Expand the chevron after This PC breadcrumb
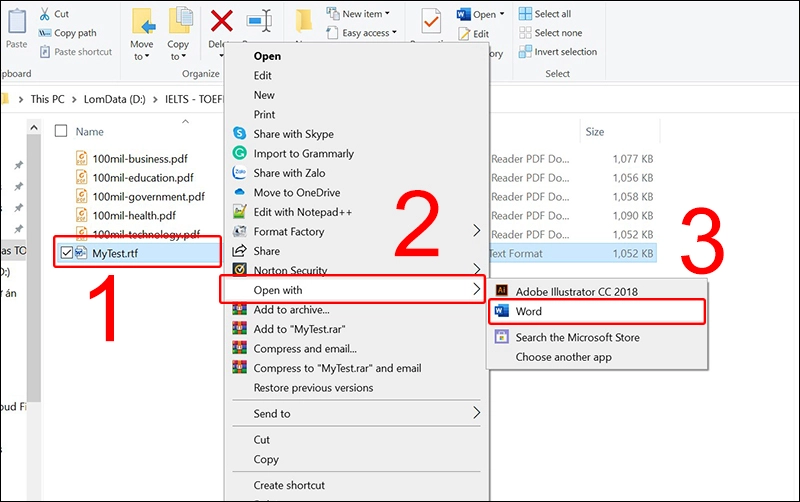This screenshot has height=502, width=800. click(74, 99)
